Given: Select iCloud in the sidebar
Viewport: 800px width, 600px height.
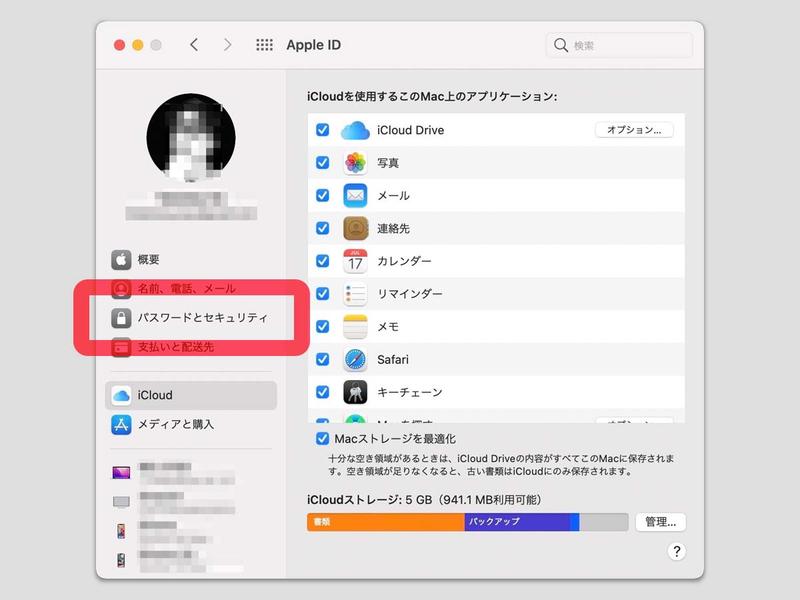Looking at the screenshot, I should click(191, 395).
